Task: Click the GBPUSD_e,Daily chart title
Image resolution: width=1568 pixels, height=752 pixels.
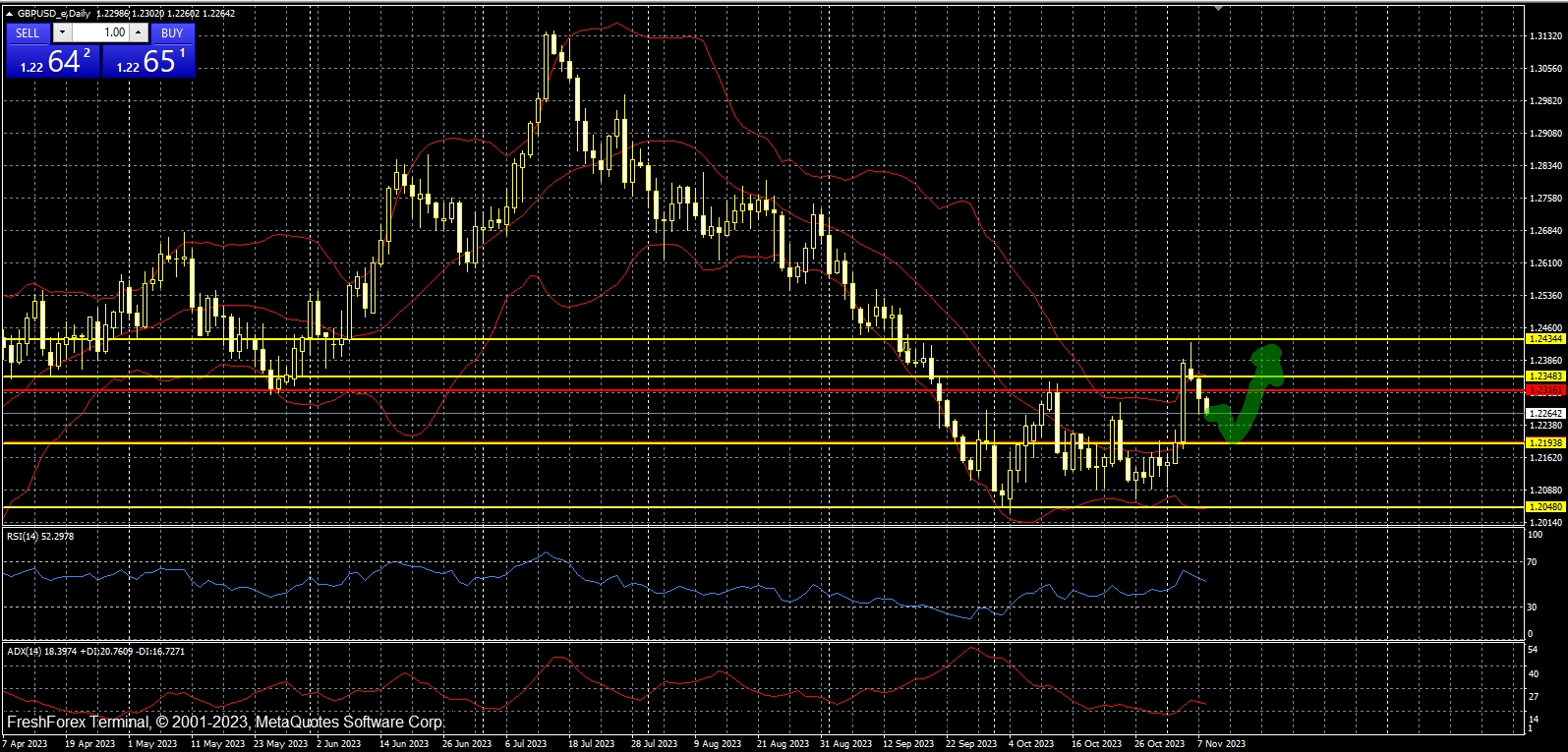Action: (x=53, y=14)
